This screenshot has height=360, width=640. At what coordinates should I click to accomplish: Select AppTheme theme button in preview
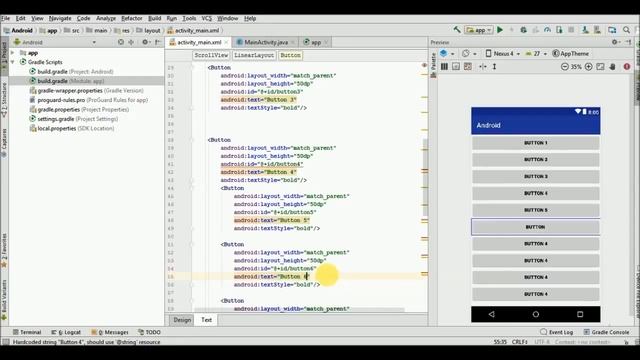pyautogui.click(x=570, y=53)
